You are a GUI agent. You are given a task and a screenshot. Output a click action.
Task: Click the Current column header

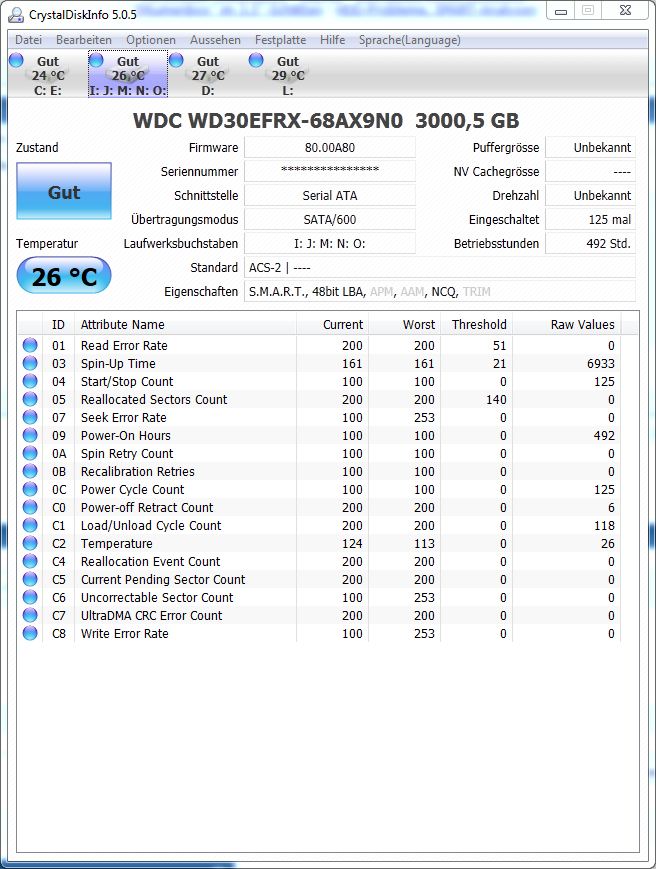332,325
